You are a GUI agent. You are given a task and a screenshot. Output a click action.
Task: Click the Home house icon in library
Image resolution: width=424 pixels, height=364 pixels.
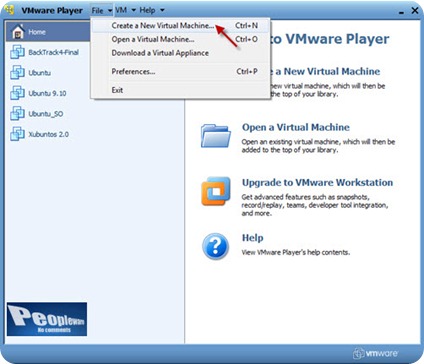(x=18, y=32)
